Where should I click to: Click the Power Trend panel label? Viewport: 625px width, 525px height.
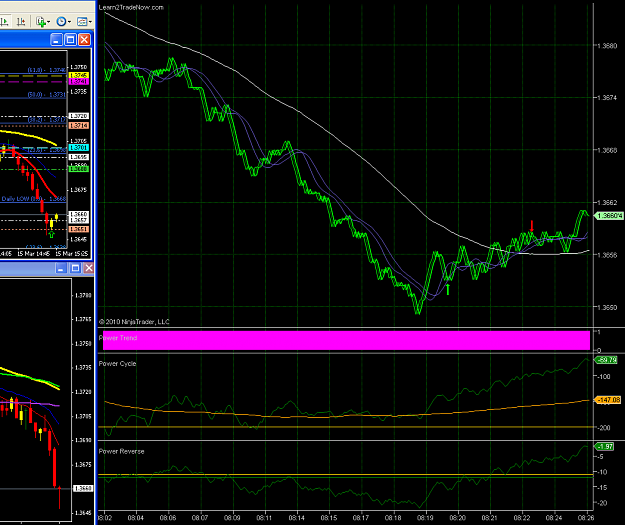[118, 338]
